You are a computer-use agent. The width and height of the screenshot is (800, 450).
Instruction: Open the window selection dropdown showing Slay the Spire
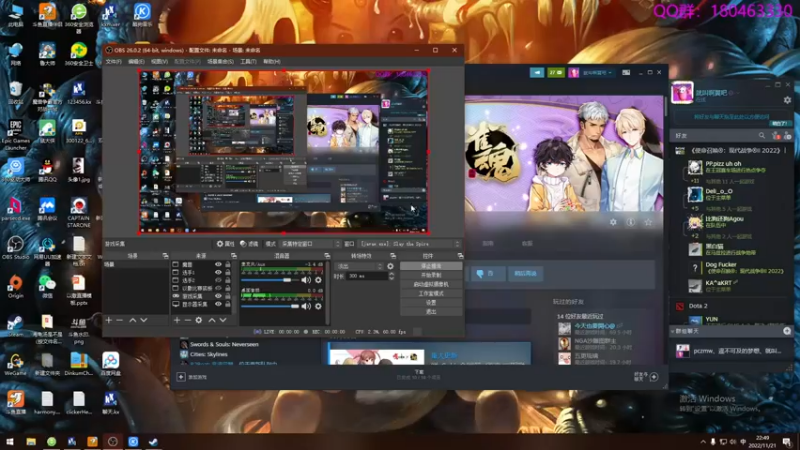click(x=410, y=244)
